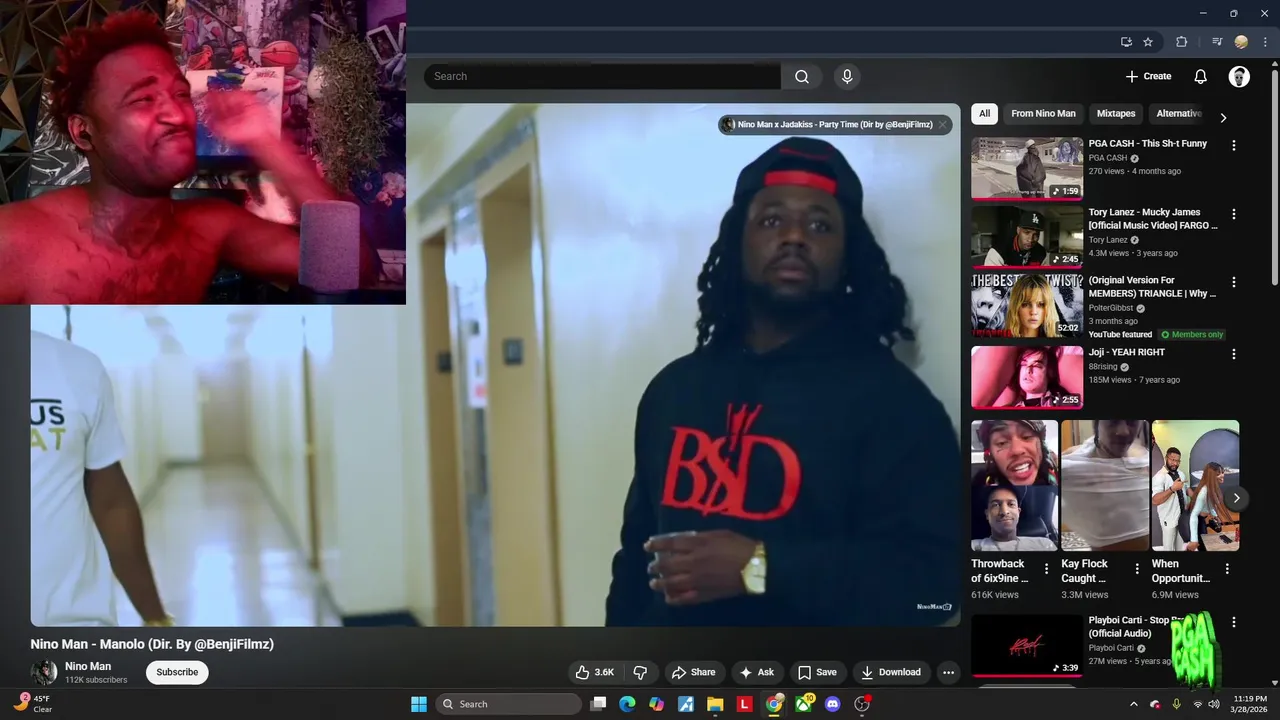
Task: Subscribe to Nino Man channel
Action: click(177, 672)
